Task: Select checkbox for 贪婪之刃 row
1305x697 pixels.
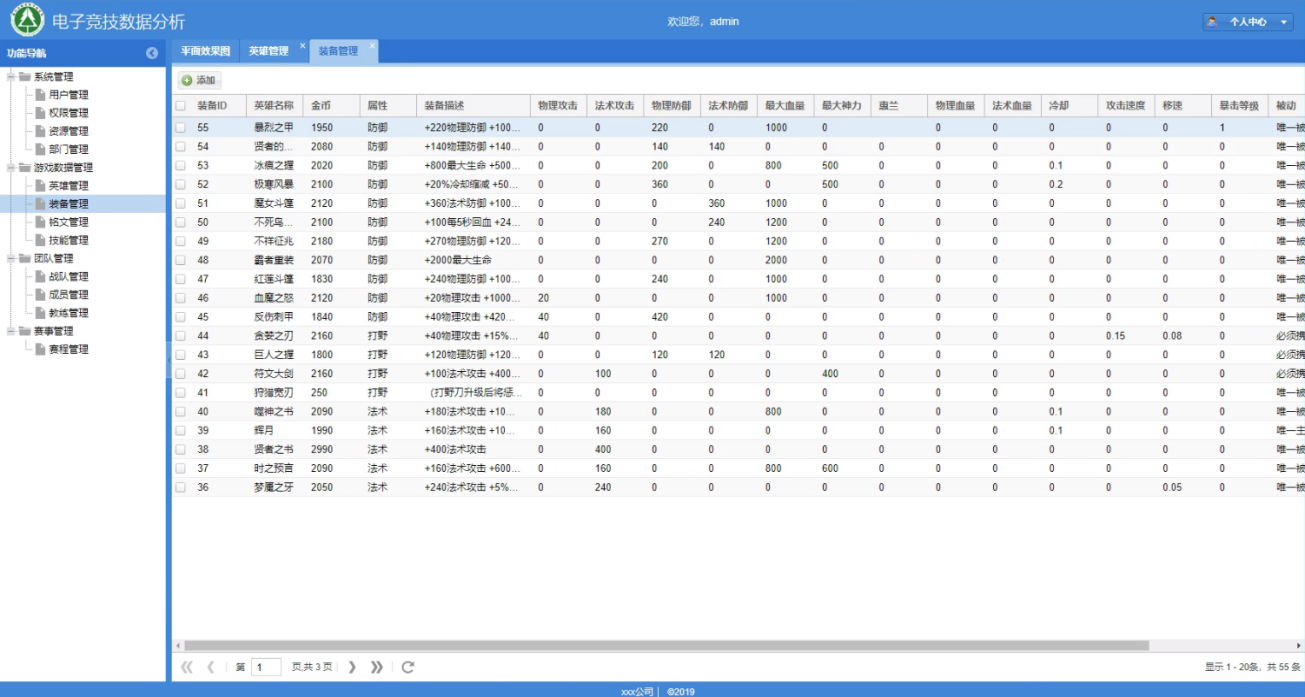Action: [x=181, y=336]
